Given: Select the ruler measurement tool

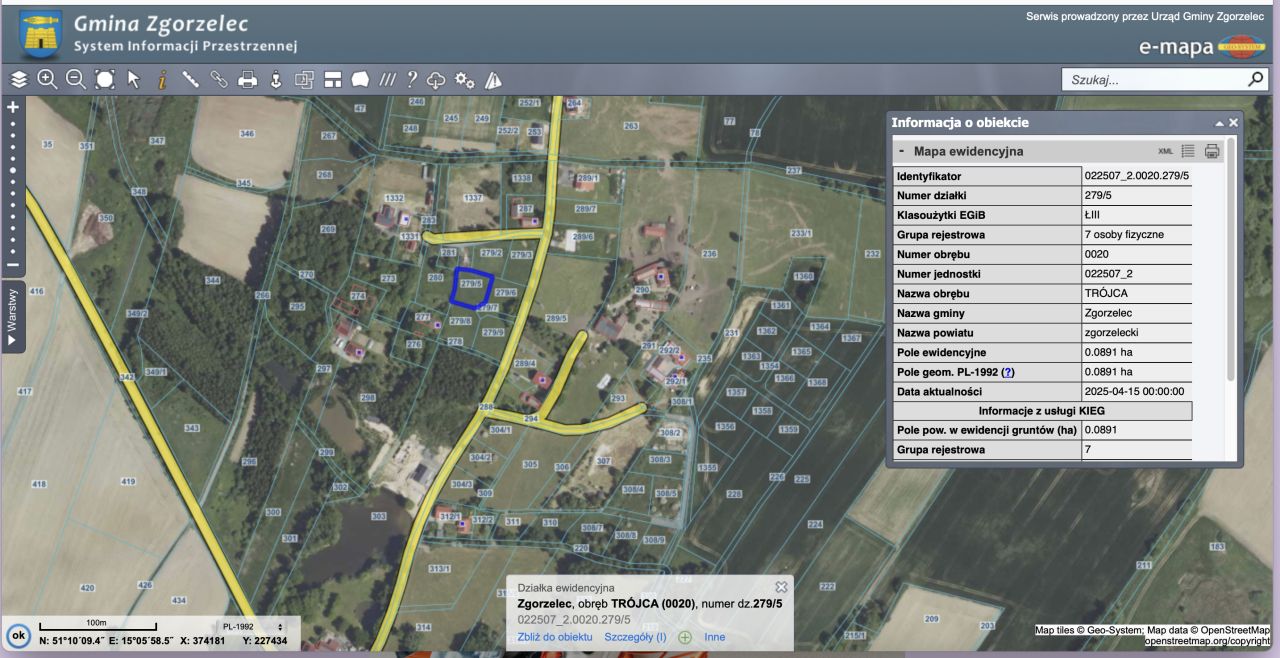Looking at the screenshot, I should [x=190, y=79].
